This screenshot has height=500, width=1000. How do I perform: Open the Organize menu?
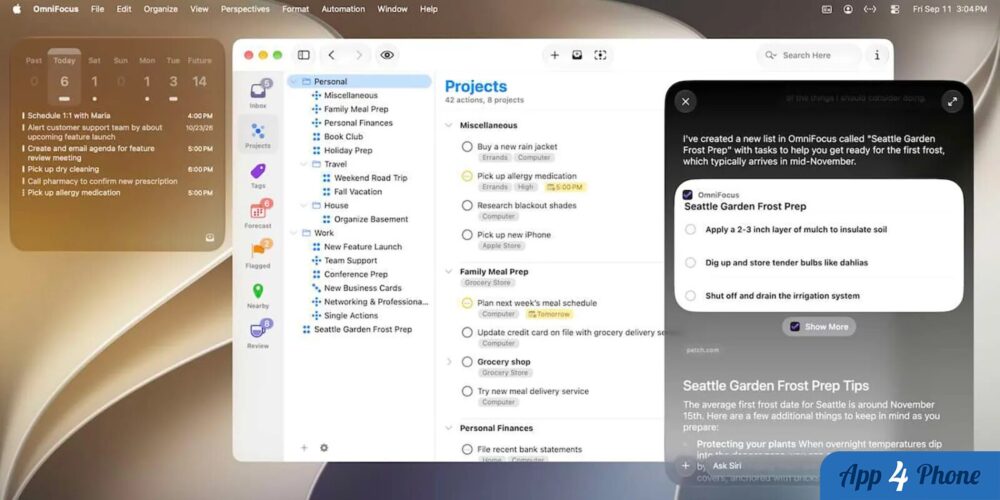pyautogui.click(x=161, y=9)
